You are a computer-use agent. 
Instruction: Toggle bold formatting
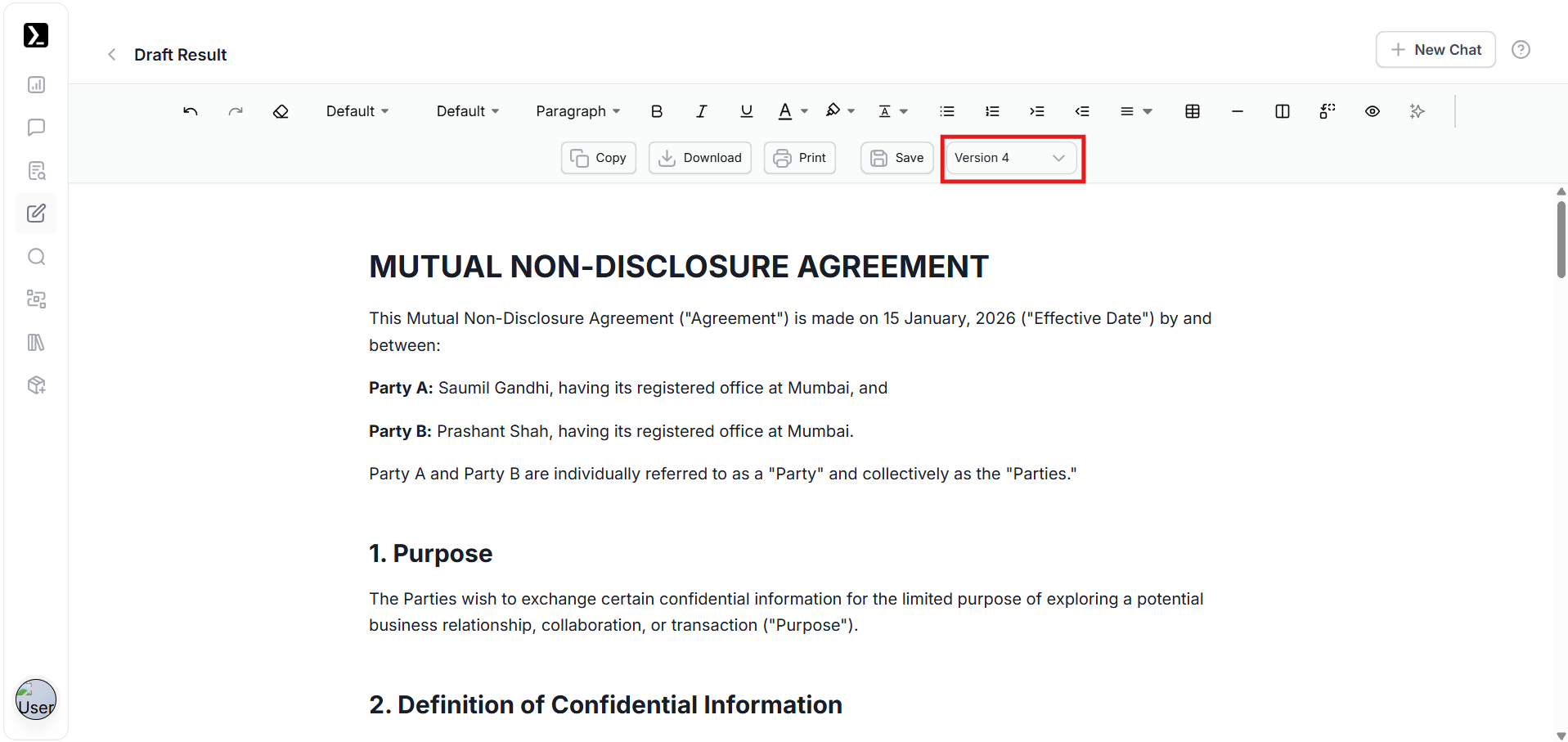[657, 111]
